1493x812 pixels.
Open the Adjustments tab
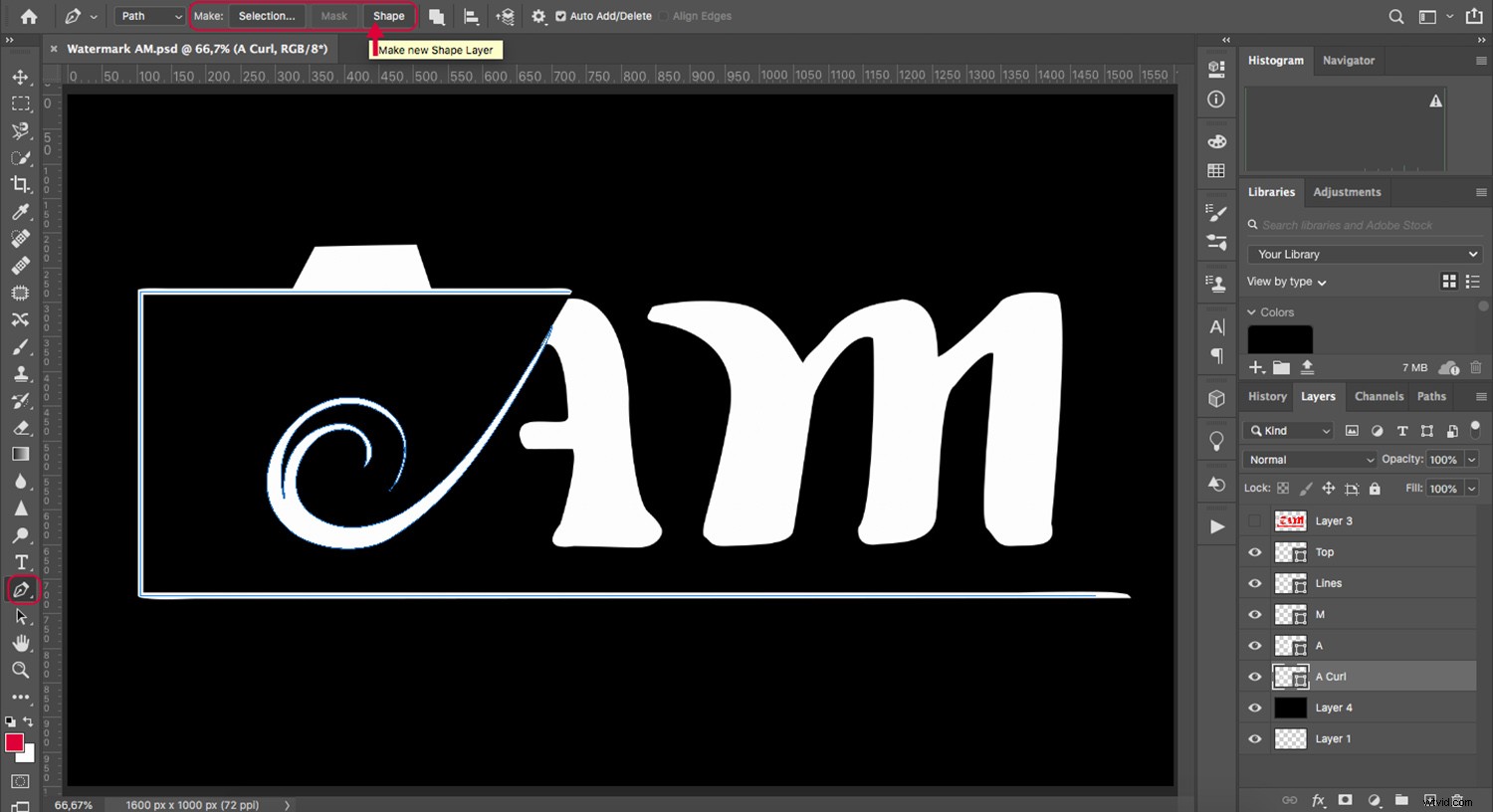1347,192
